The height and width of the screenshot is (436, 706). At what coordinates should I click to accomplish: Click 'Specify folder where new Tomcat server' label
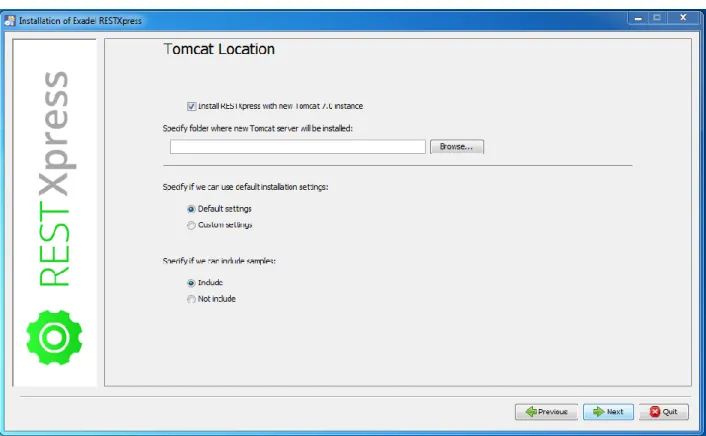pyautogui.click(x=258, y=128)
